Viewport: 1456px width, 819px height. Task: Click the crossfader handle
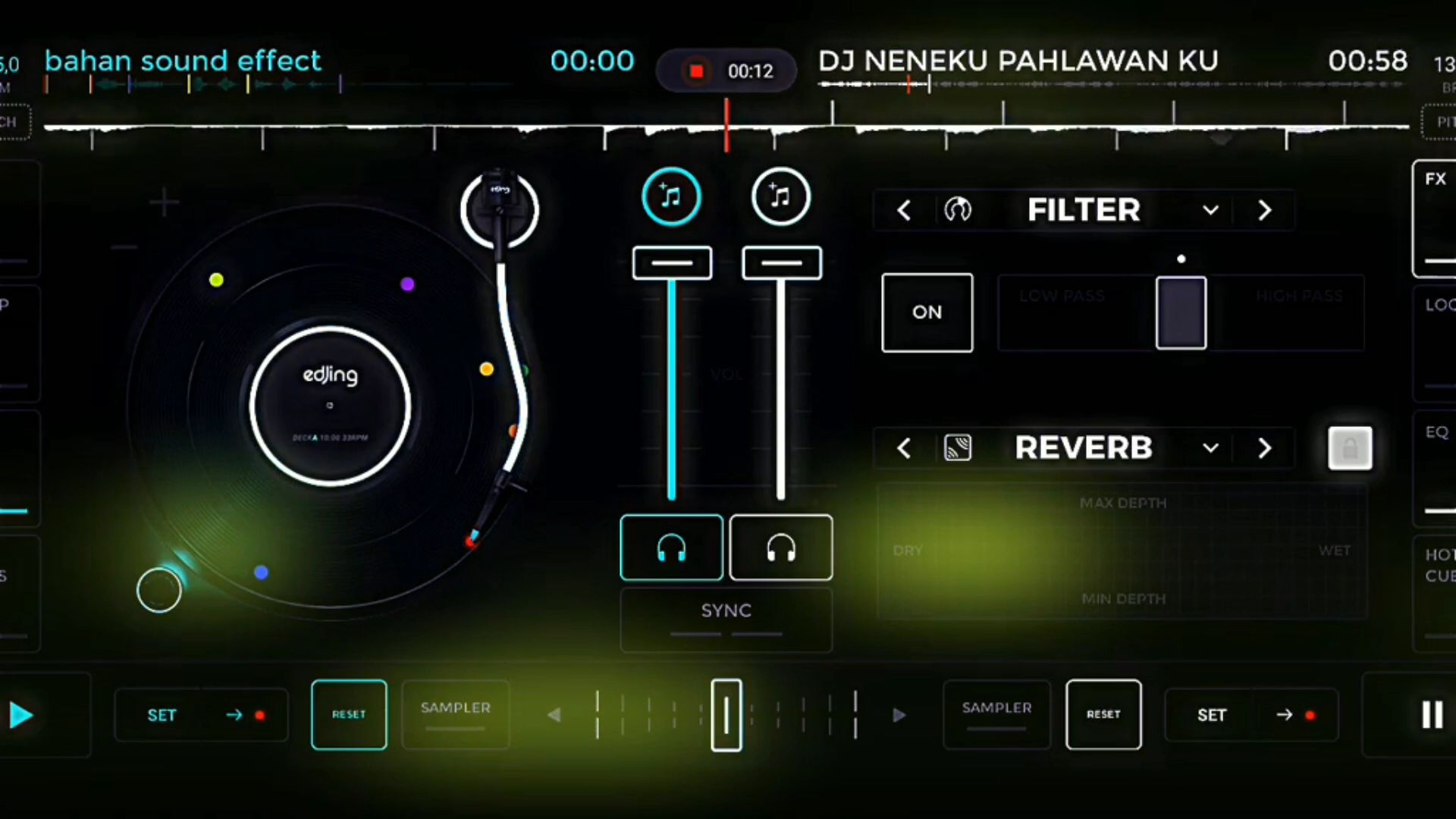coord(726,714)
